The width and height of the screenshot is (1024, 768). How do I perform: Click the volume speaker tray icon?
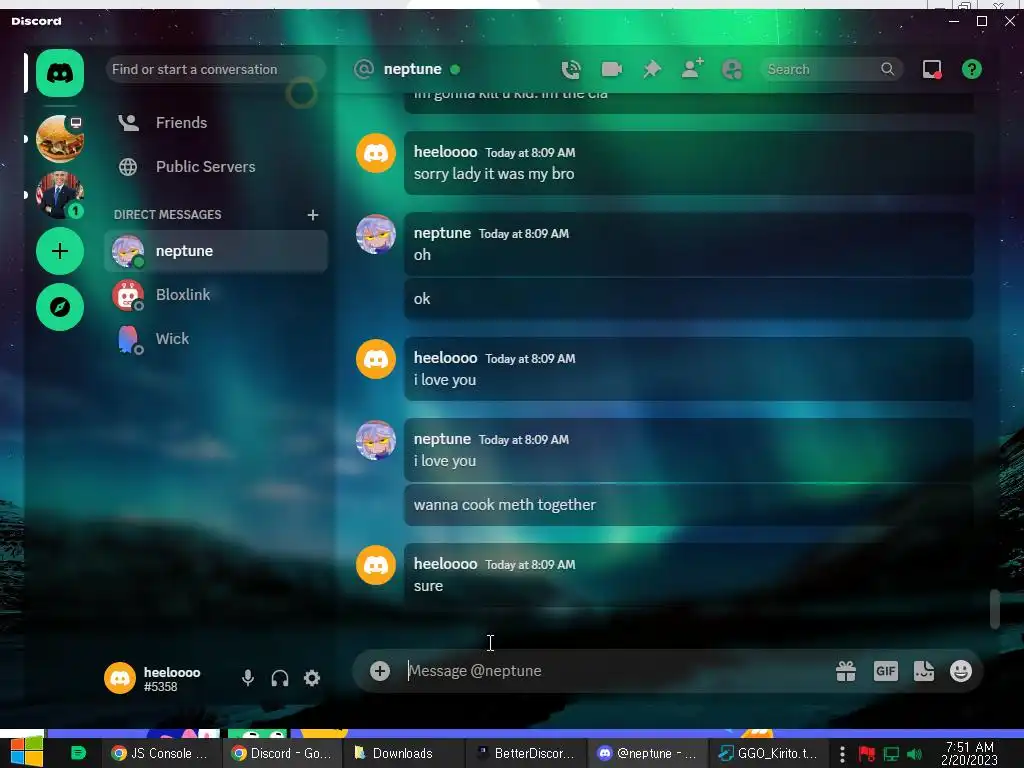(914, 754)
